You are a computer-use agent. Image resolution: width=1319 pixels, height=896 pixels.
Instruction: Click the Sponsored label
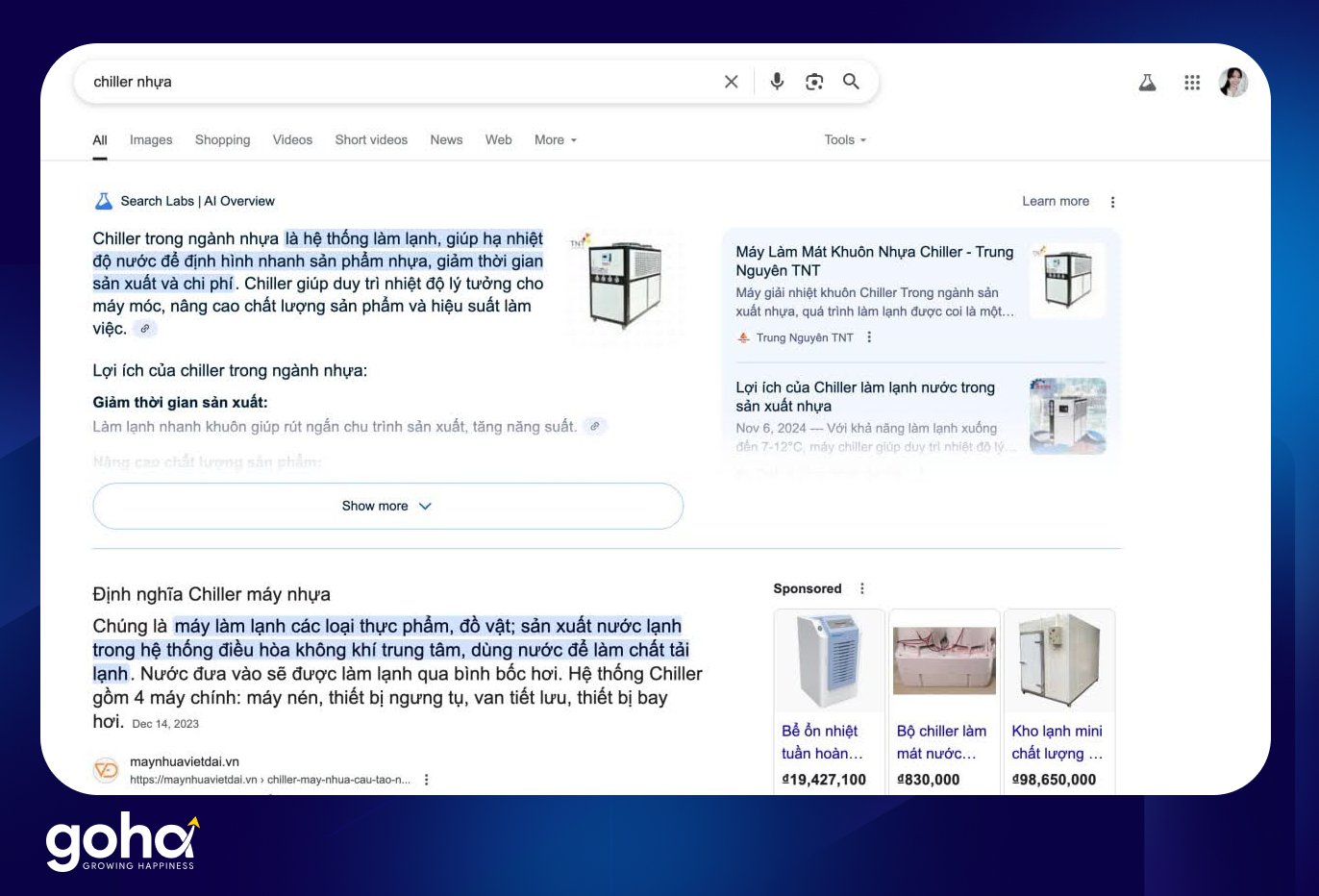pyautogui.click(x=808, y=588)
